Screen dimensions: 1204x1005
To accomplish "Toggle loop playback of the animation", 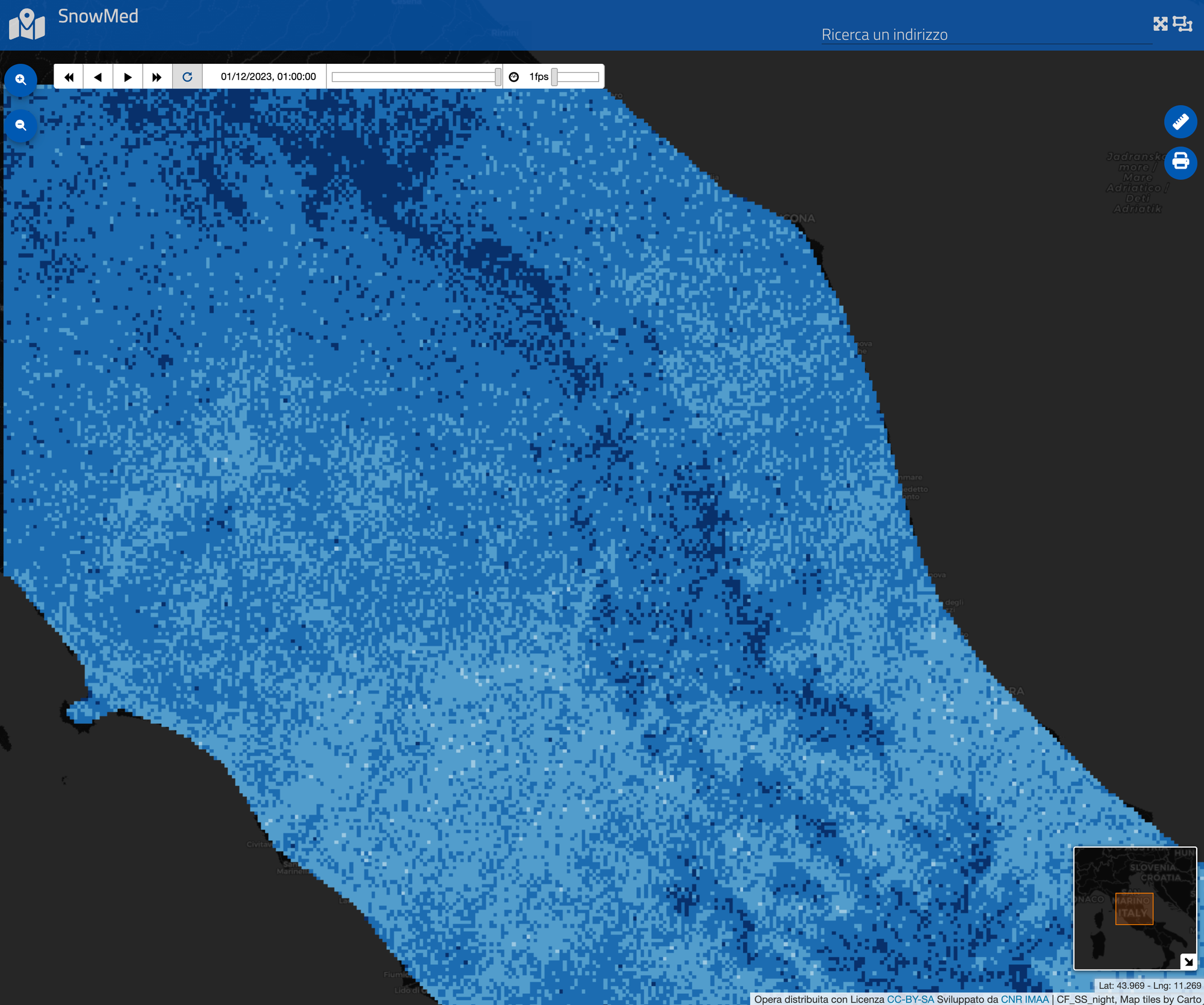I will (x=187, y=77).
